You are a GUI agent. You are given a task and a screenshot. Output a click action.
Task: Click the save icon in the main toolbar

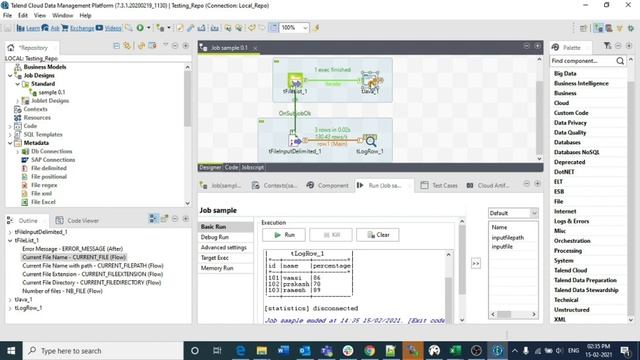tap(8, 28)
